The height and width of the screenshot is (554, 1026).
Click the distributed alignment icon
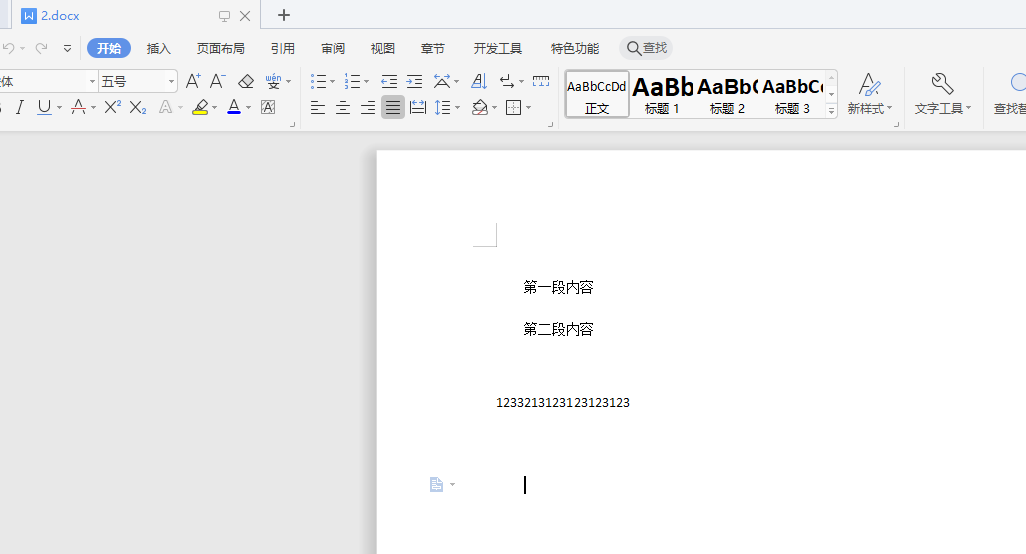click(417, 107)
